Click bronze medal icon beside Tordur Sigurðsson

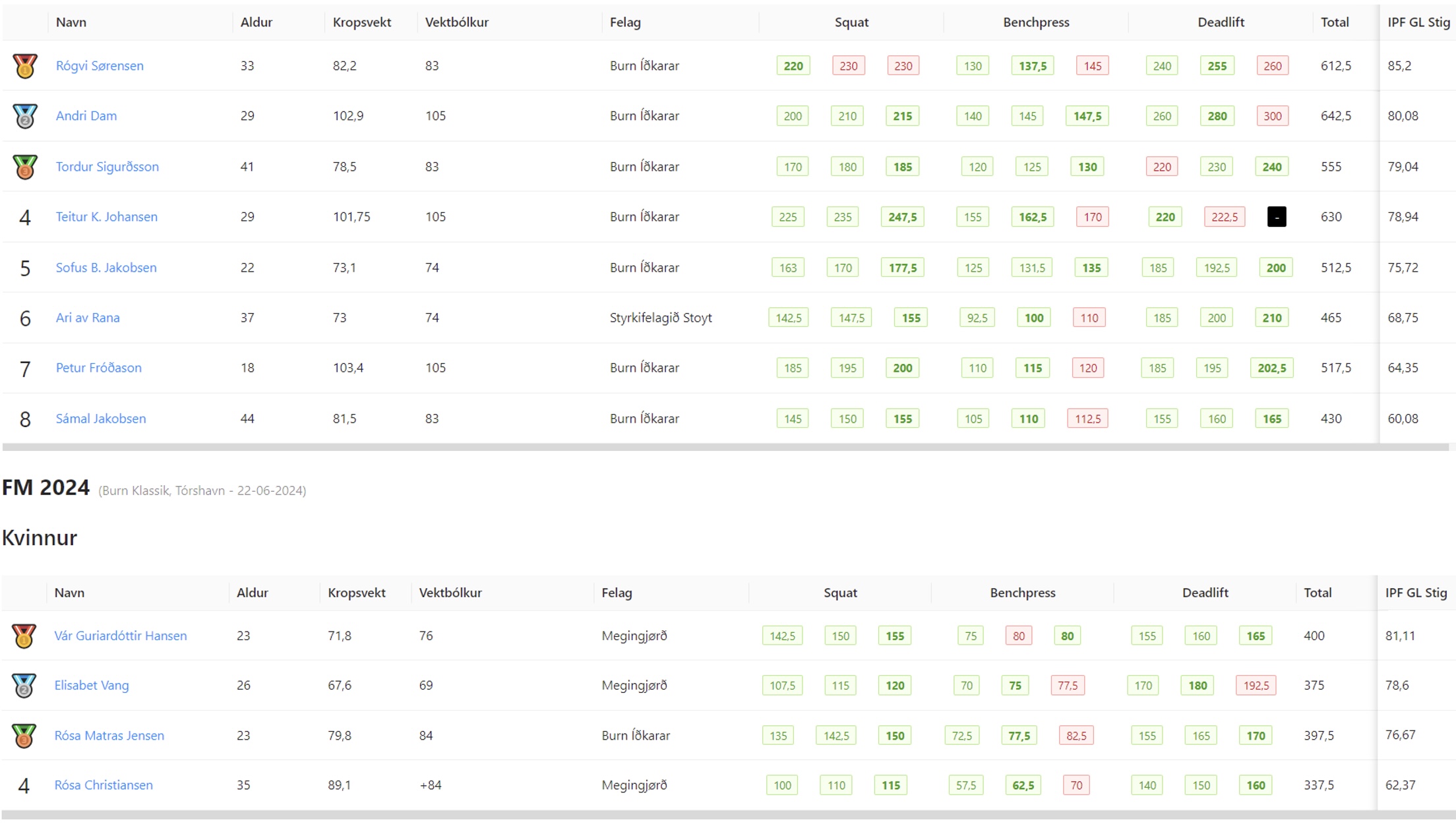point(25,167)
